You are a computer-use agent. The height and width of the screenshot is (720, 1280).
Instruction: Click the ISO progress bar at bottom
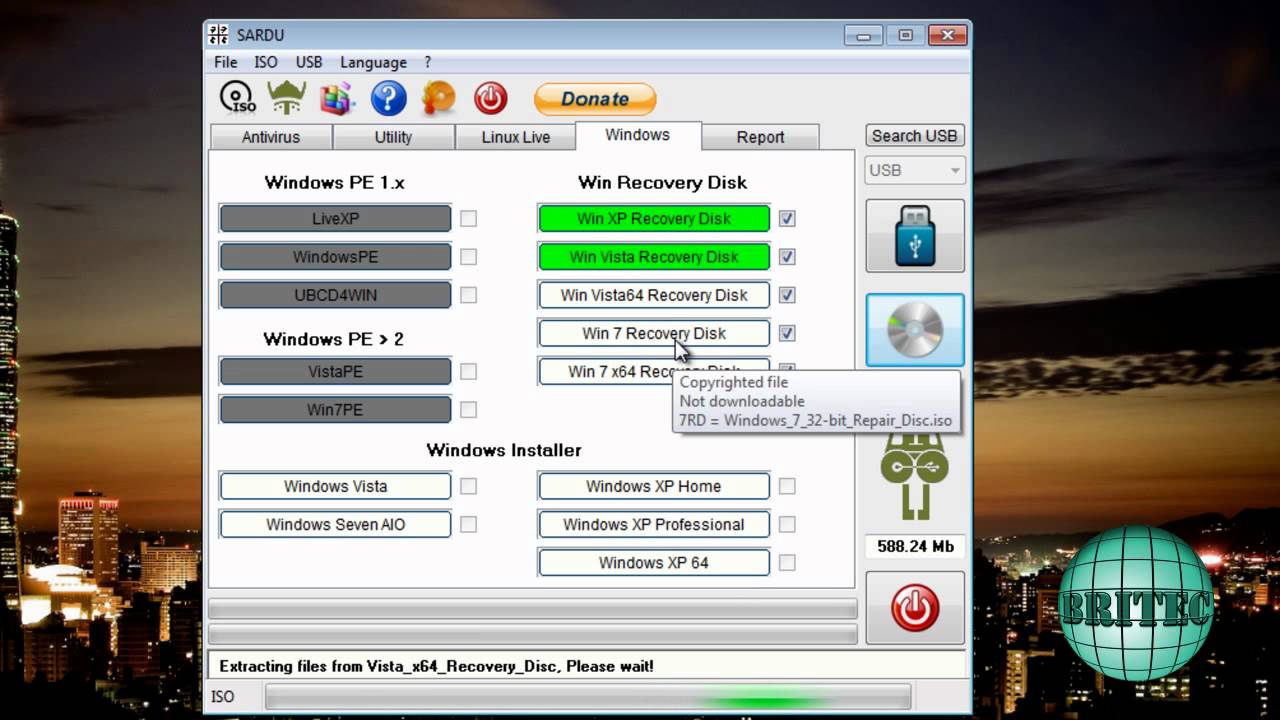tap(588, 696)
